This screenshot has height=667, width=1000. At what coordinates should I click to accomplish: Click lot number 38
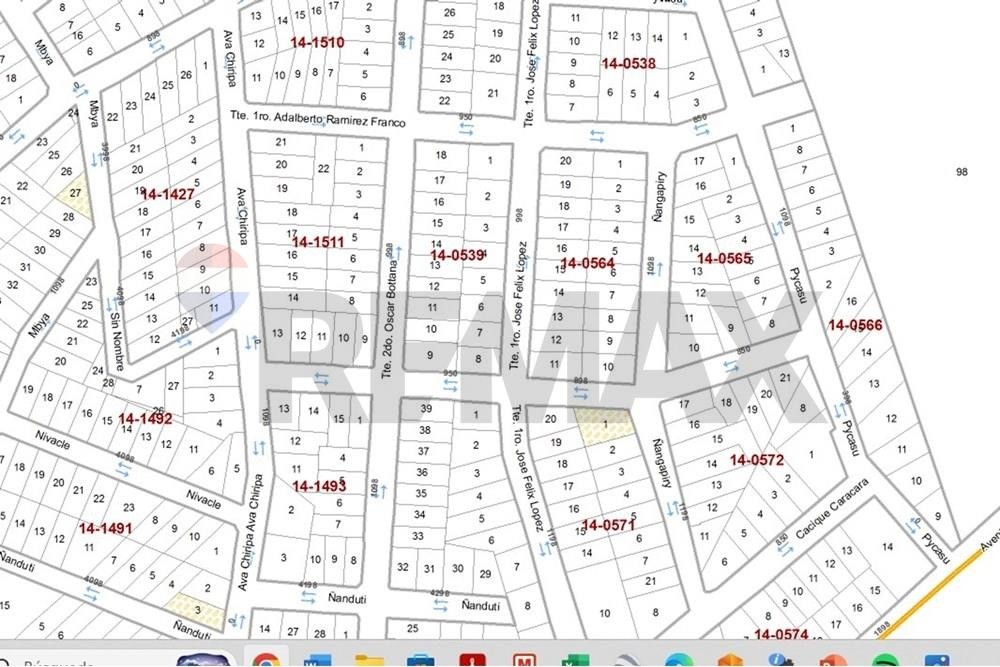(425, 430)
